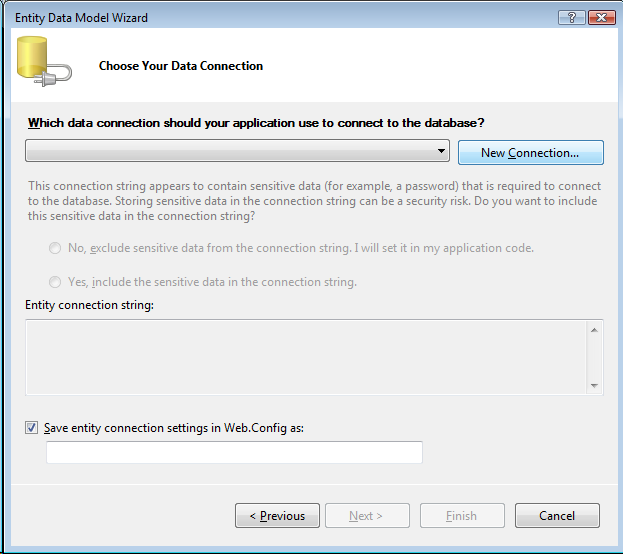
Task: Click the New Connection button
Action: (530, 153)
